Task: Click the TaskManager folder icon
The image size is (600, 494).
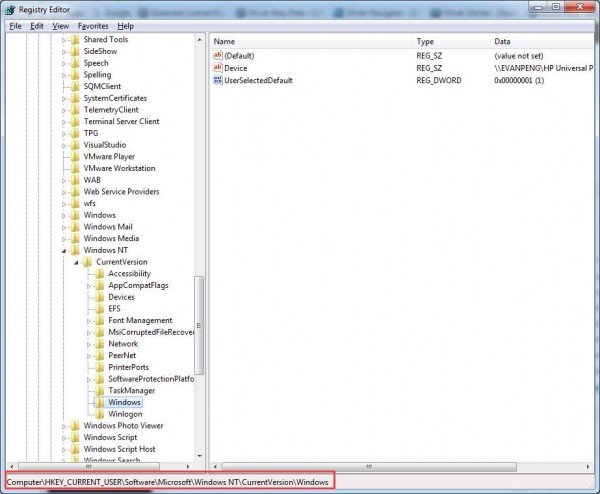Action: click(x=100, y=391)
